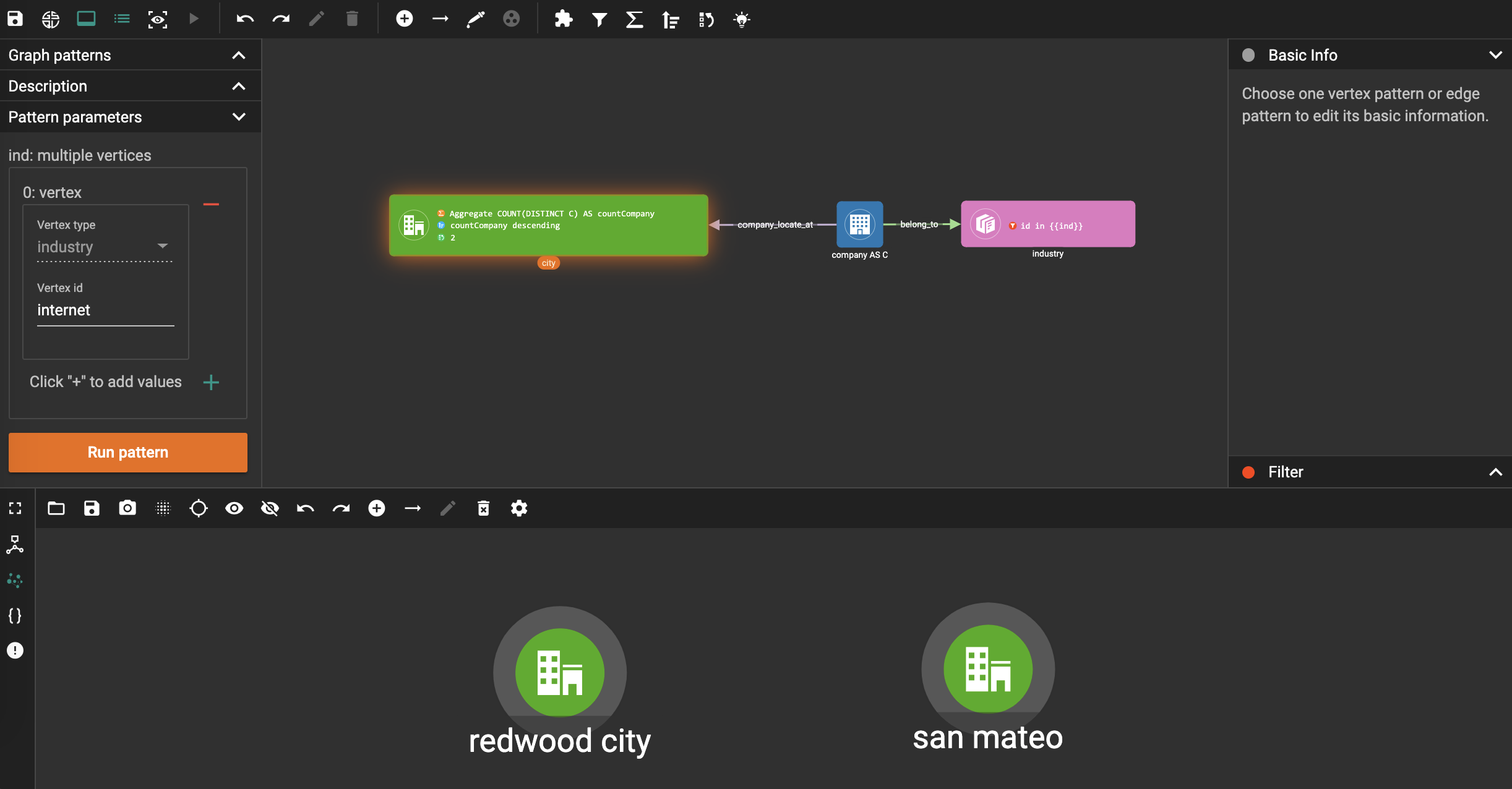This screenshot has height=789, width=1512.
Task: Expand the Filter panel
Action: tap(1495, 472)
